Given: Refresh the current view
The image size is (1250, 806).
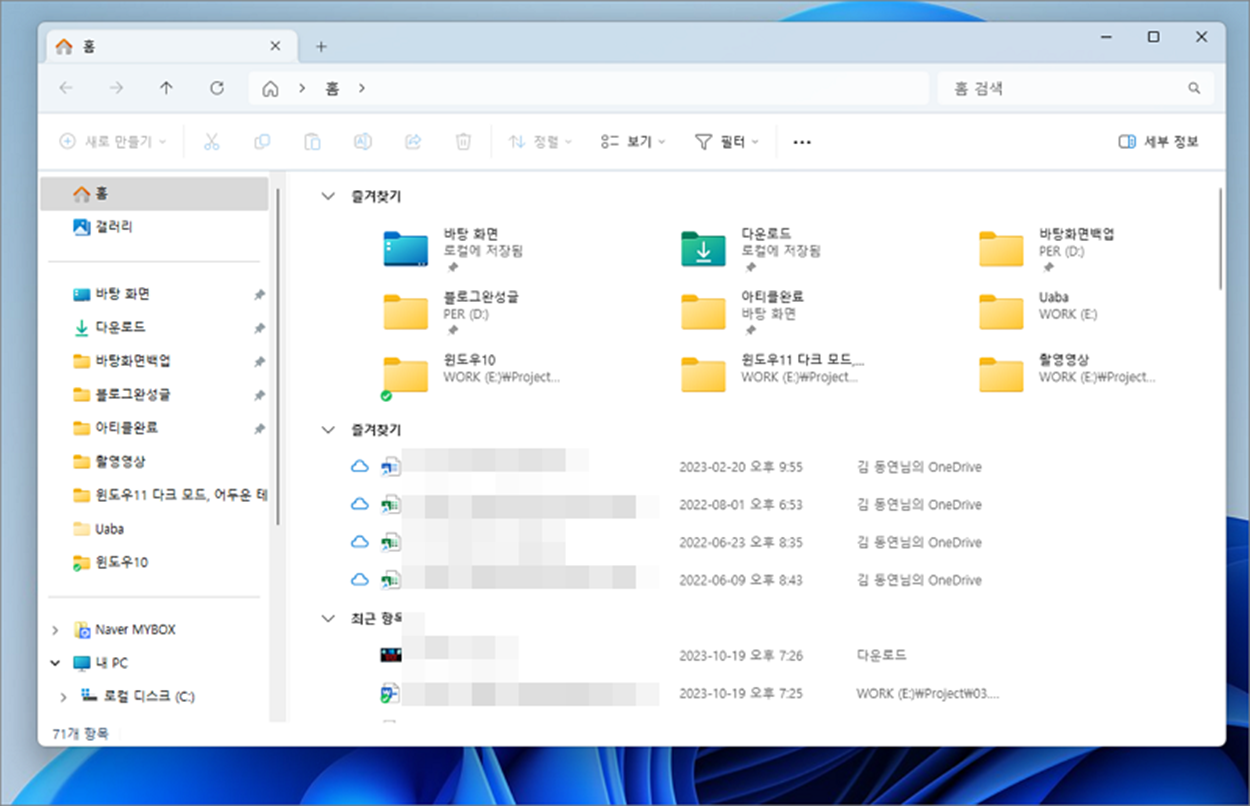Looking at the screenshot, I should pos(216,88).
